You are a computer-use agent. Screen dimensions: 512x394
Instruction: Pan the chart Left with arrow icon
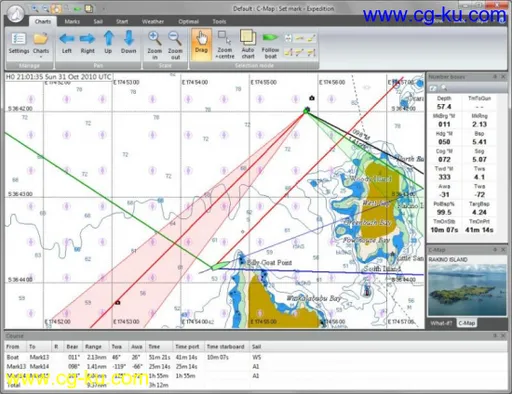67,43
